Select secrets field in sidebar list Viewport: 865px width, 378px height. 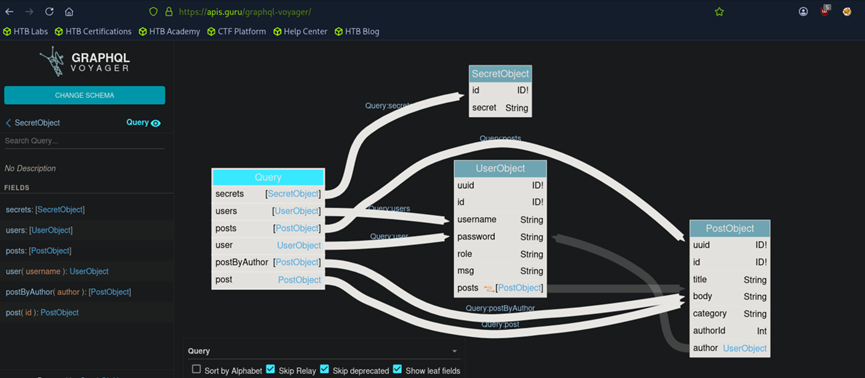pos(87,210)
